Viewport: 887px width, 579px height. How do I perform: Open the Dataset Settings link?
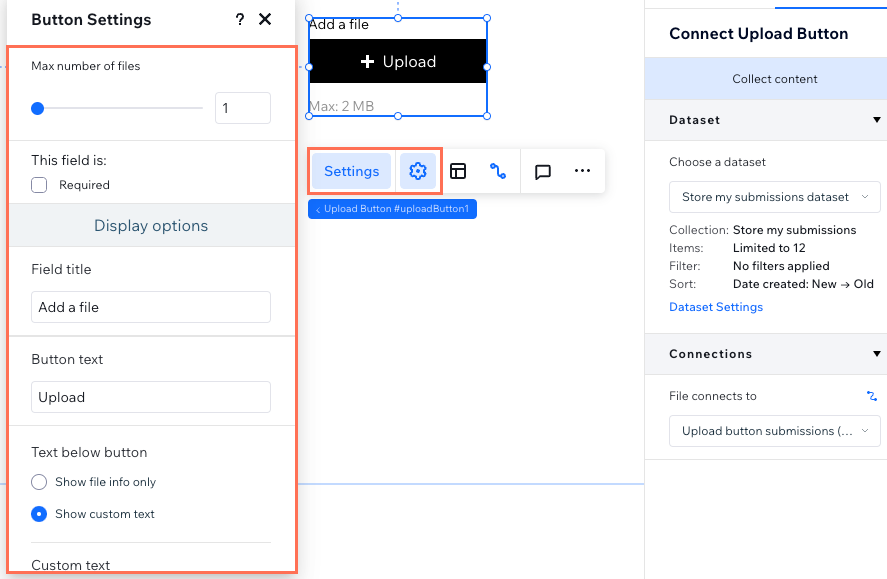716,307
